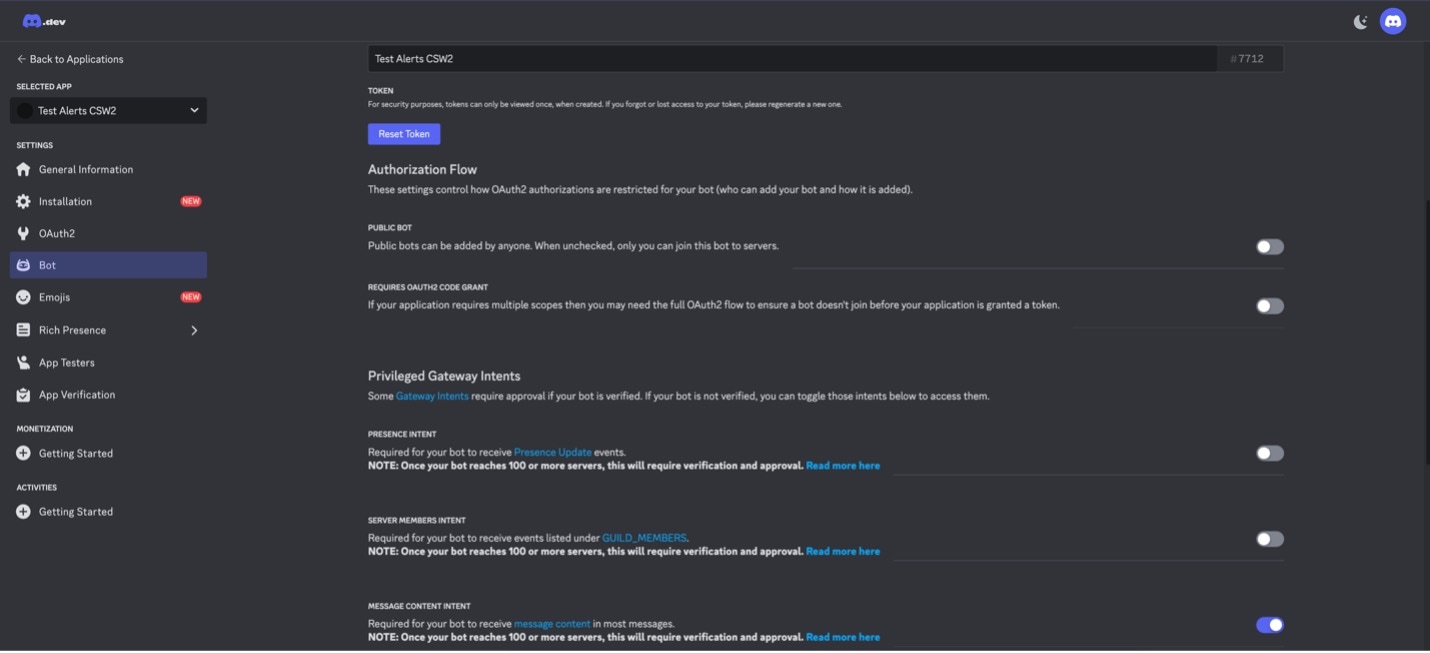Click the Authorization Flow heading
This screenshot has width=1430, height=653.
[423, 170]
